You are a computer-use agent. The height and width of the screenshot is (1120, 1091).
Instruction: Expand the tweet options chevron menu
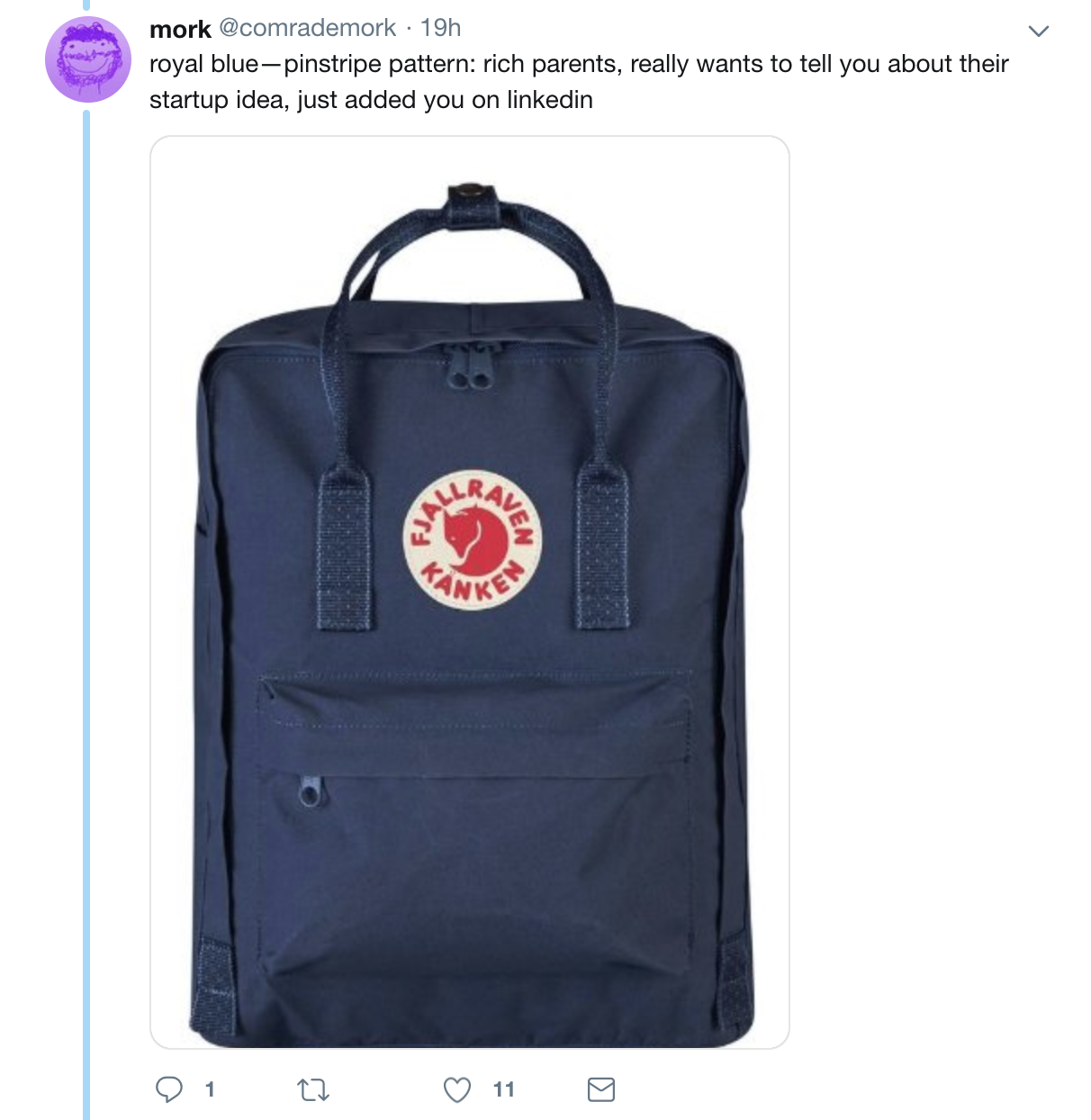tap(1039, 32)
